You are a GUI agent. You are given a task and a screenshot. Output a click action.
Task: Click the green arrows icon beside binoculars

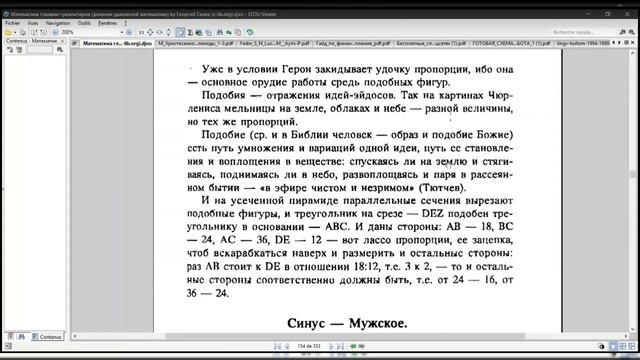229,32
